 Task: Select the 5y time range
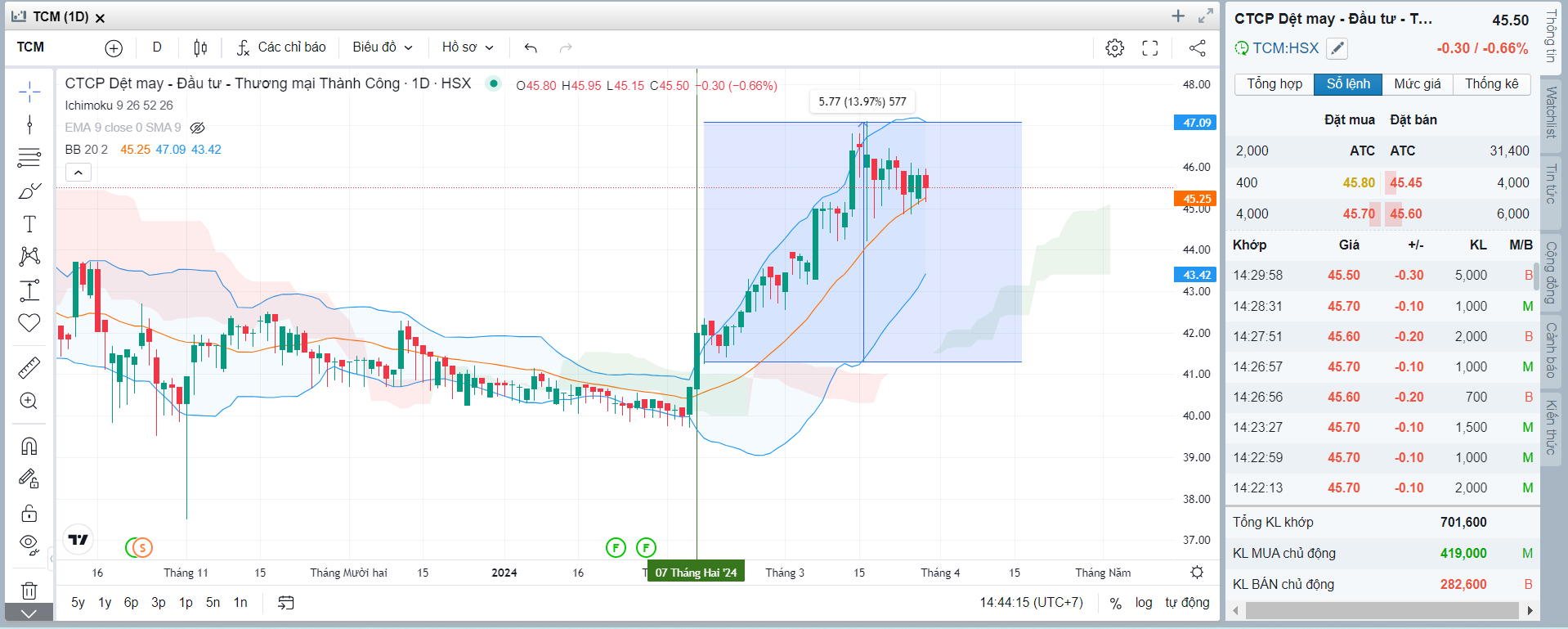[x=78, y=603]
